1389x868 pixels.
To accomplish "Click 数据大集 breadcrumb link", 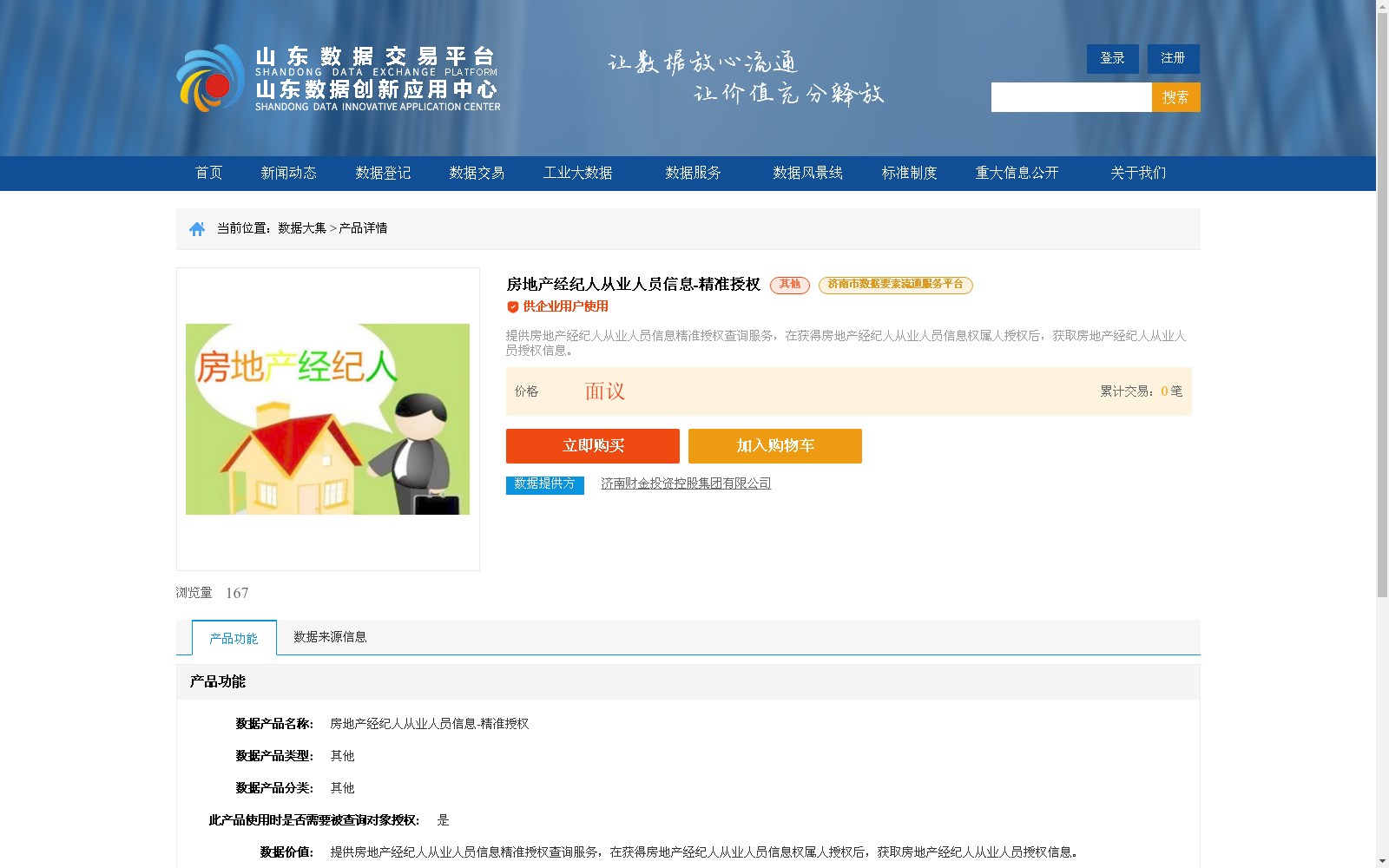I will tap(302, 228).
